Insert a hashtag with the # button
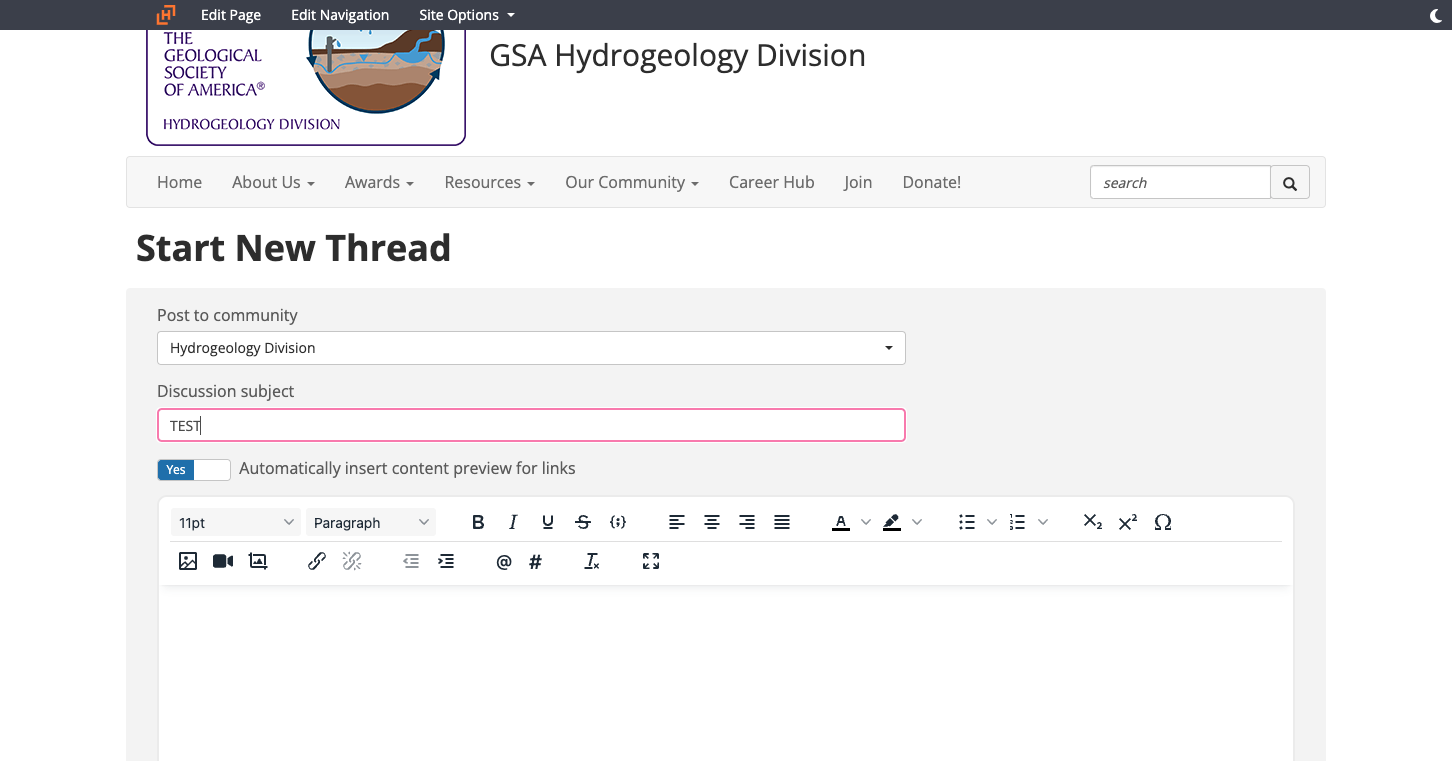 (536, 562)
